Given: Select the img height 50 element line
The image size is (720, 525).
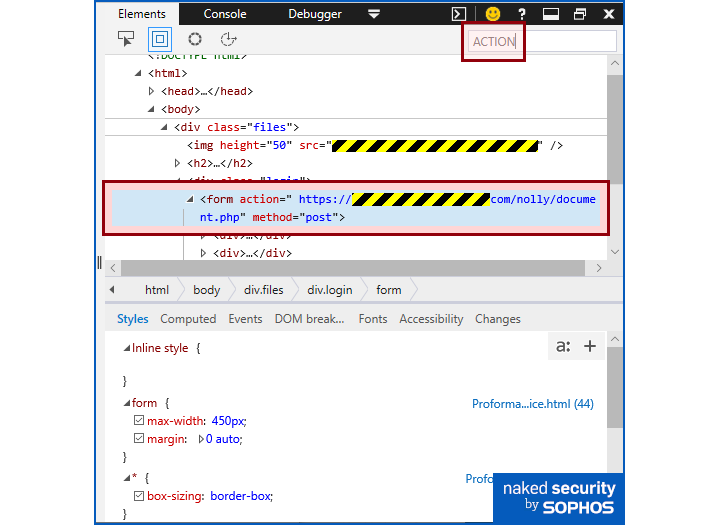Looking at the screenshot, I should point(374,146).
